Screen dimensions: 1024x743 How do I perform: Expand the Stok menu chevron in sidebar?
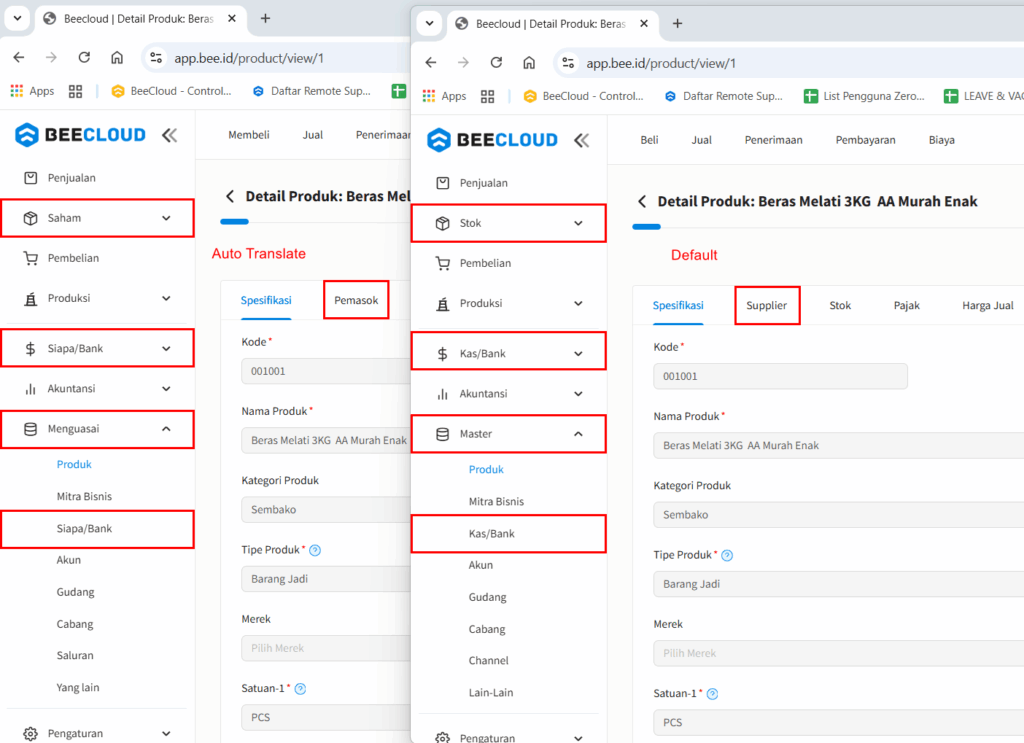coord(578,223)
